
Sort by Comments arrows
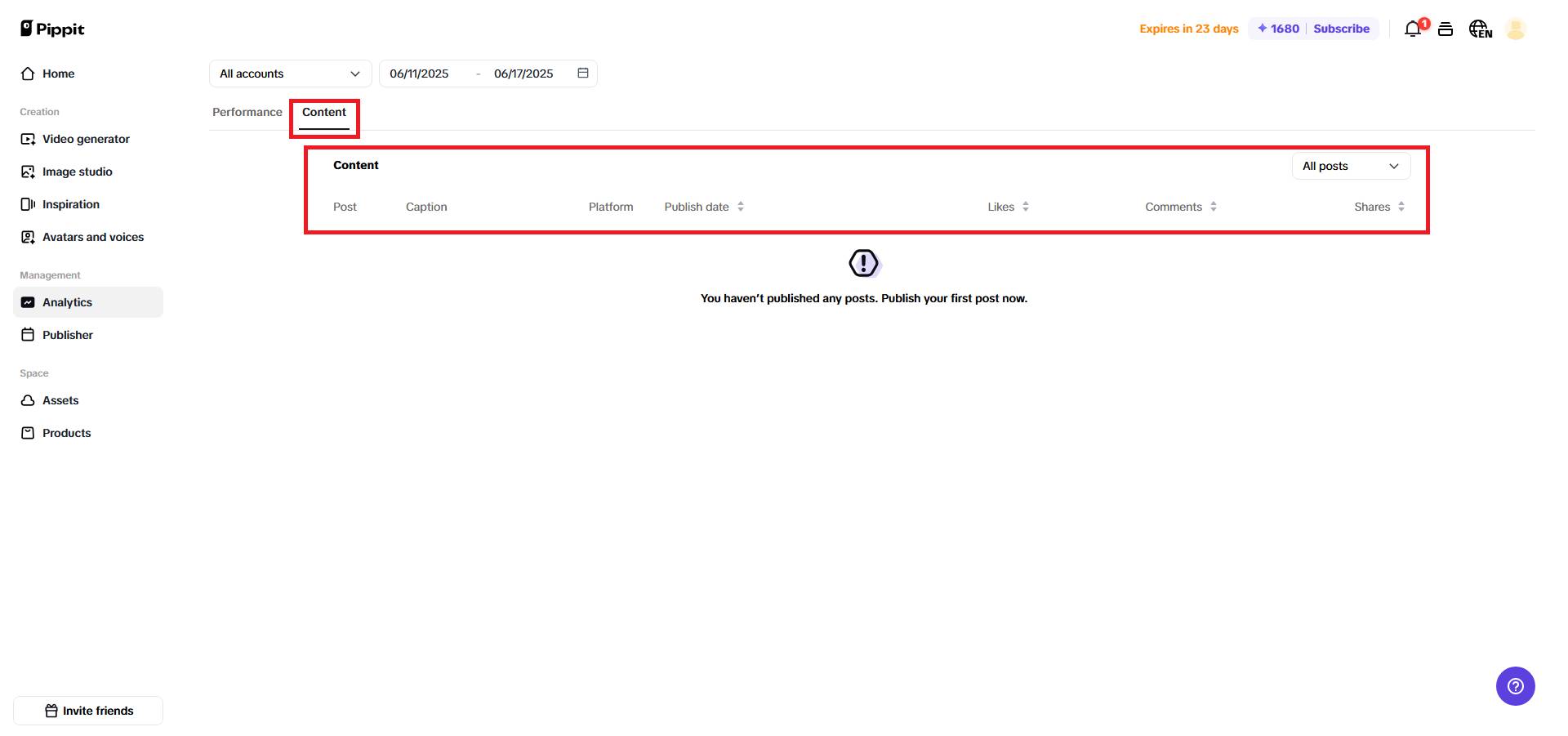click(1214, 207)
